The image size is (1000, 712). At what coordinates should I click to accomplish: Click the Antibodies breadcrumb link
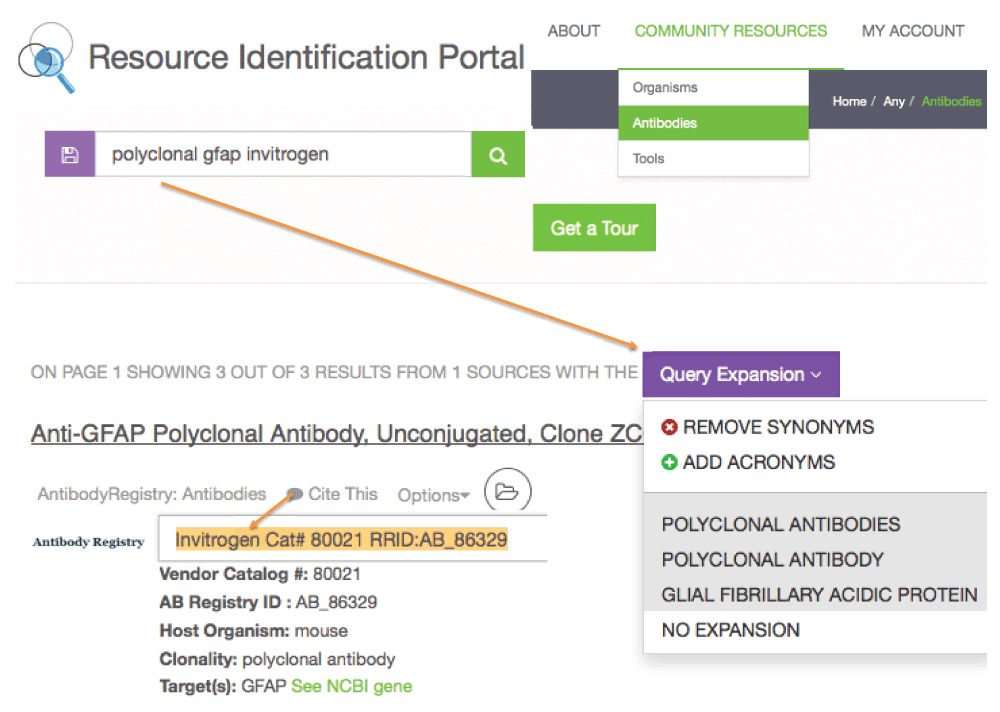click(x=951, y=101)
